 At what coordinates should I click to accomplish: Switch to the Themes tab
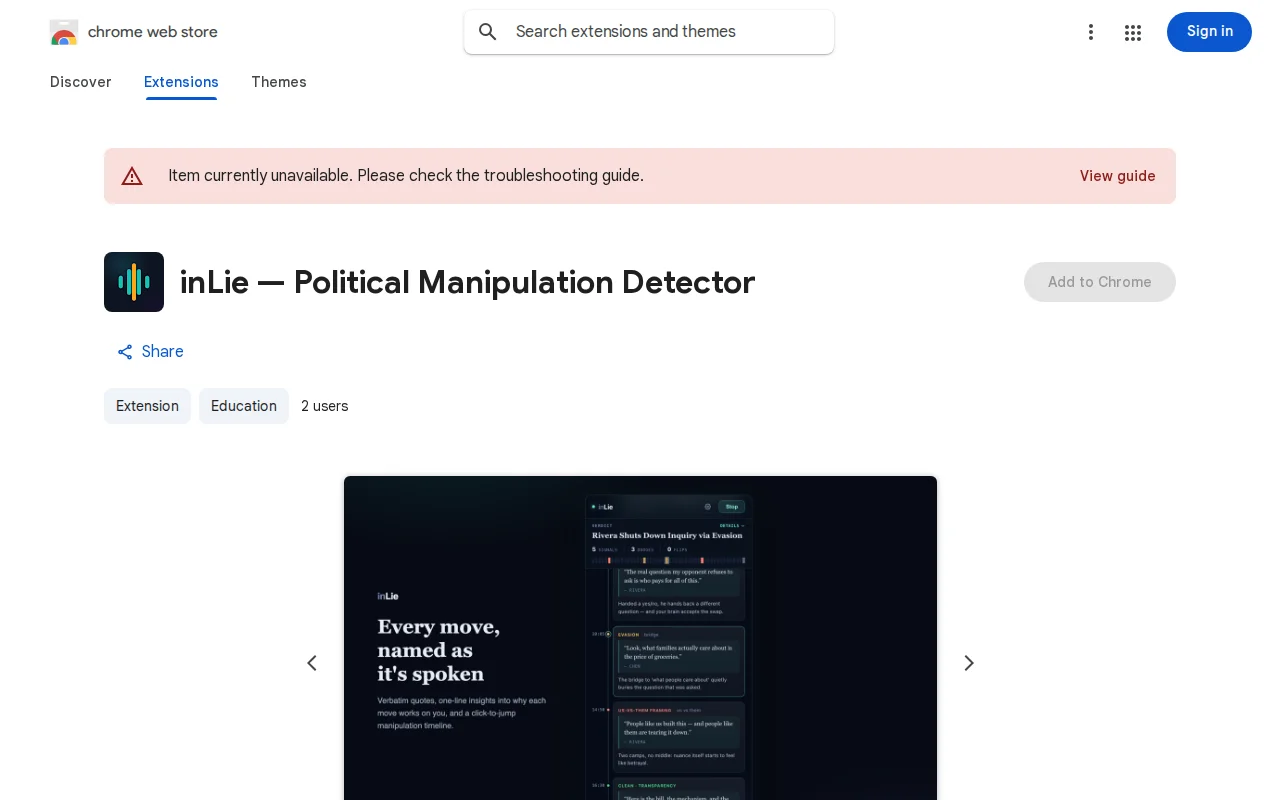[x=279, y=82]
